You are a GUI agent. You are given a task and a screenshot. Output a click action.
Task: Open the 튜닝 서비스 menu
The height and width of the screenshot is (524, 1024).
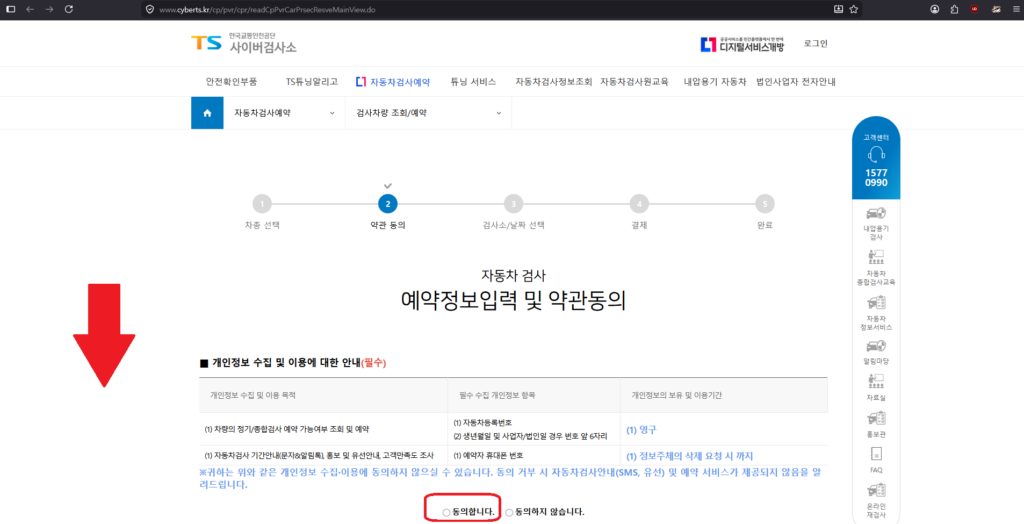point(473,82)
